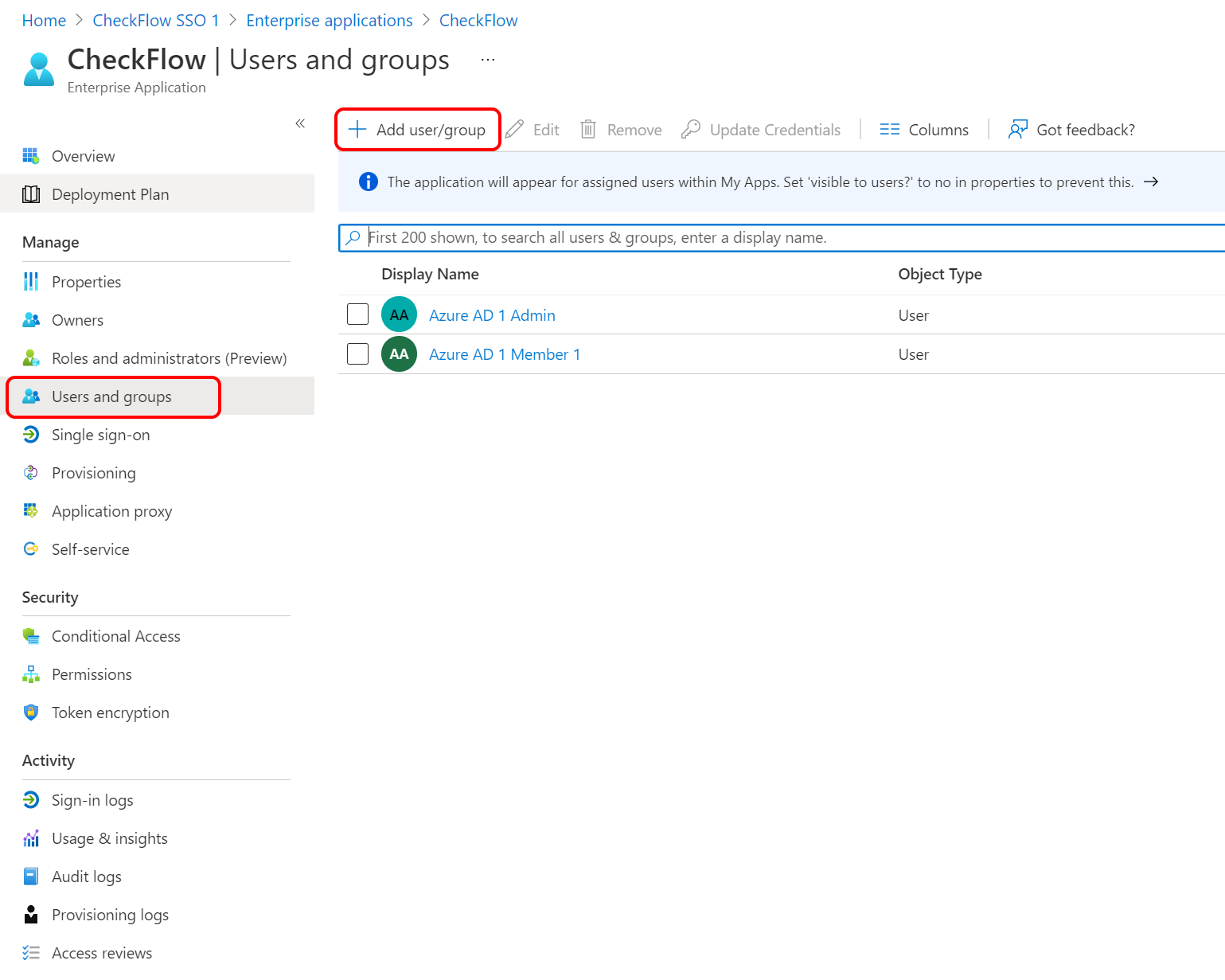
Task: Click the Conditional Access shield icon
Action: click(31, 636)
